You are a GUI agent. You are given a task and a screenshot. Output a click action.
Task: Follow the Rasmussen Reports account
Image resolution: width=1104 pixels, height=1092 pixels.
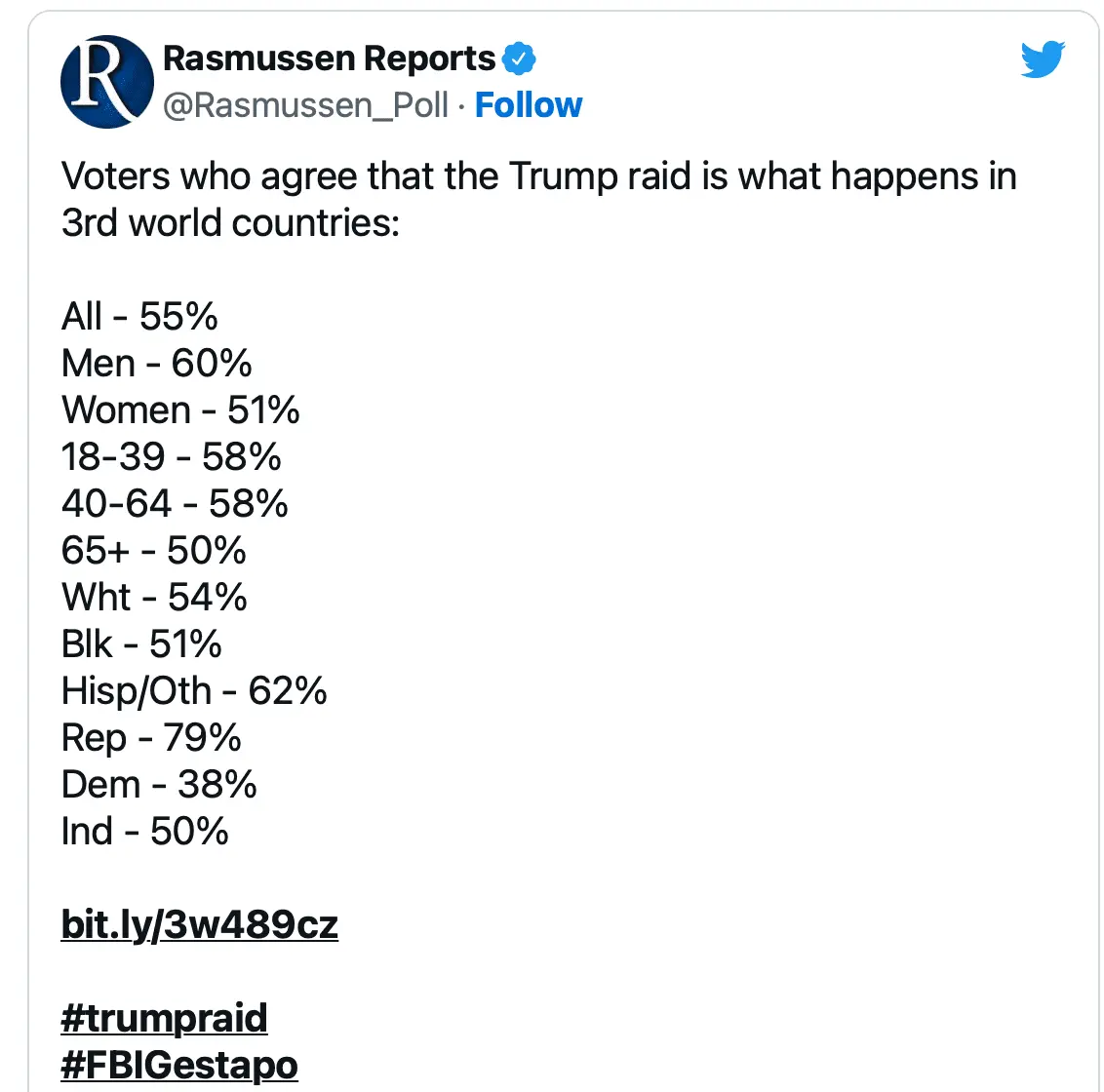528,105
